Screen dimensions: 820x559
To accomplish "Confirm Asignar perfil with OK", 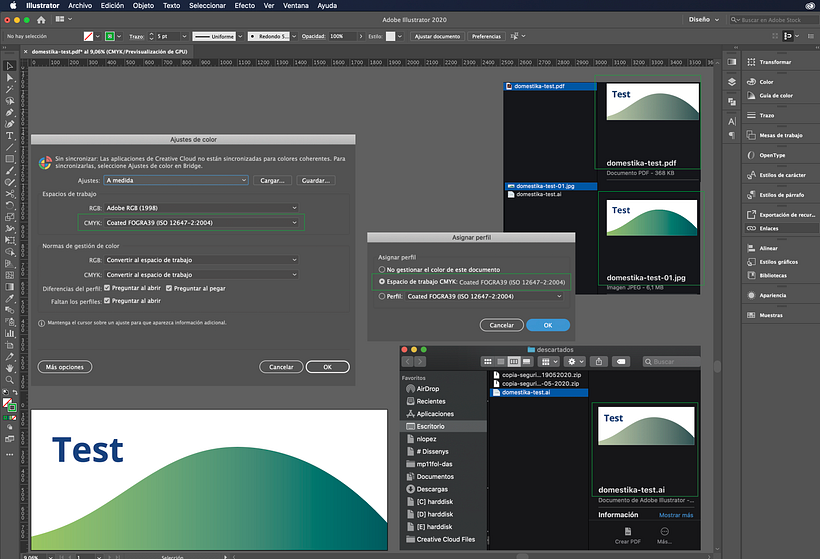I will coord(548,325).
